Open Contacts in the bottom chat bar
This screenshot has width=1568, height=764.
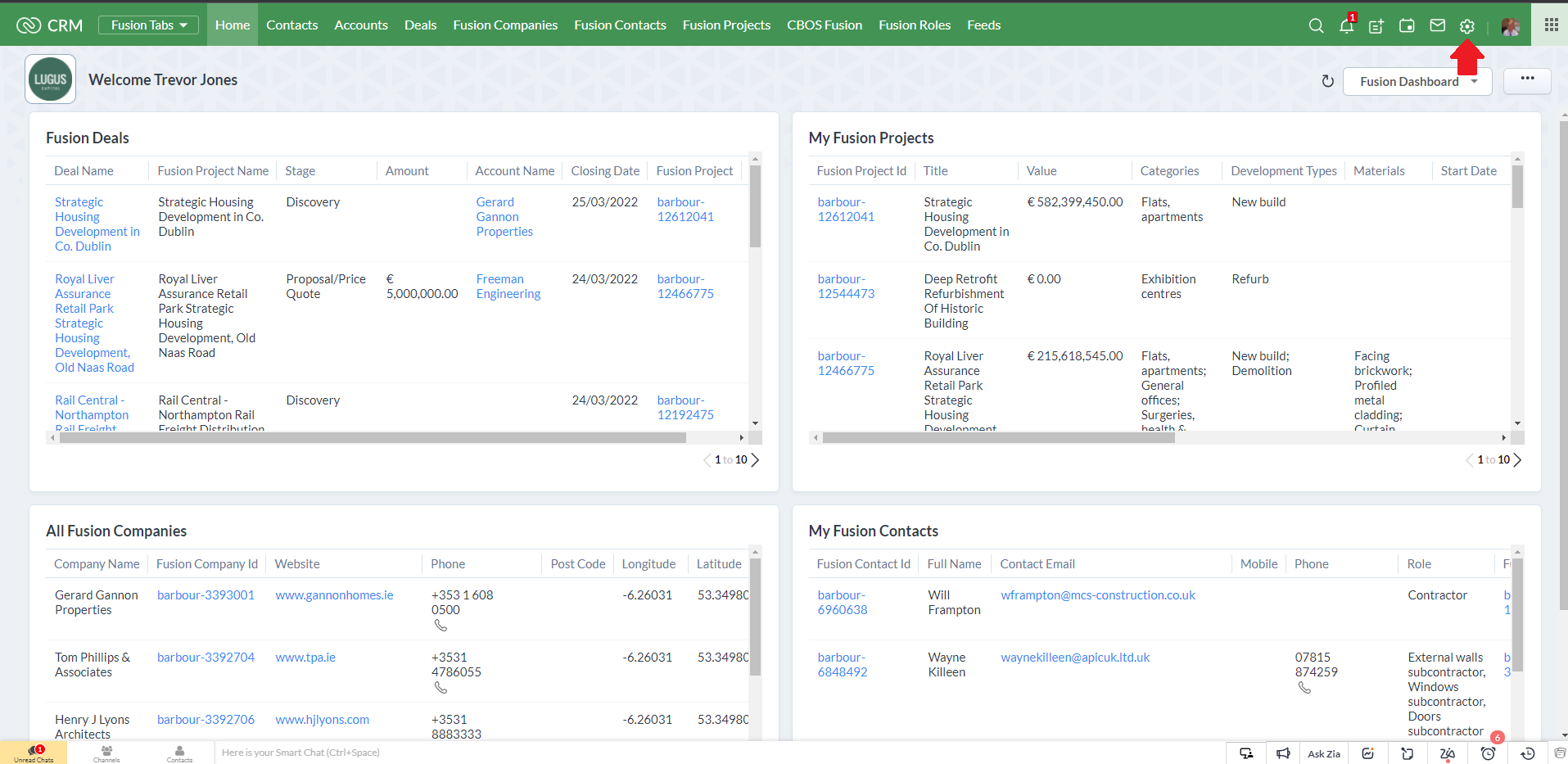tap(179, 753)
